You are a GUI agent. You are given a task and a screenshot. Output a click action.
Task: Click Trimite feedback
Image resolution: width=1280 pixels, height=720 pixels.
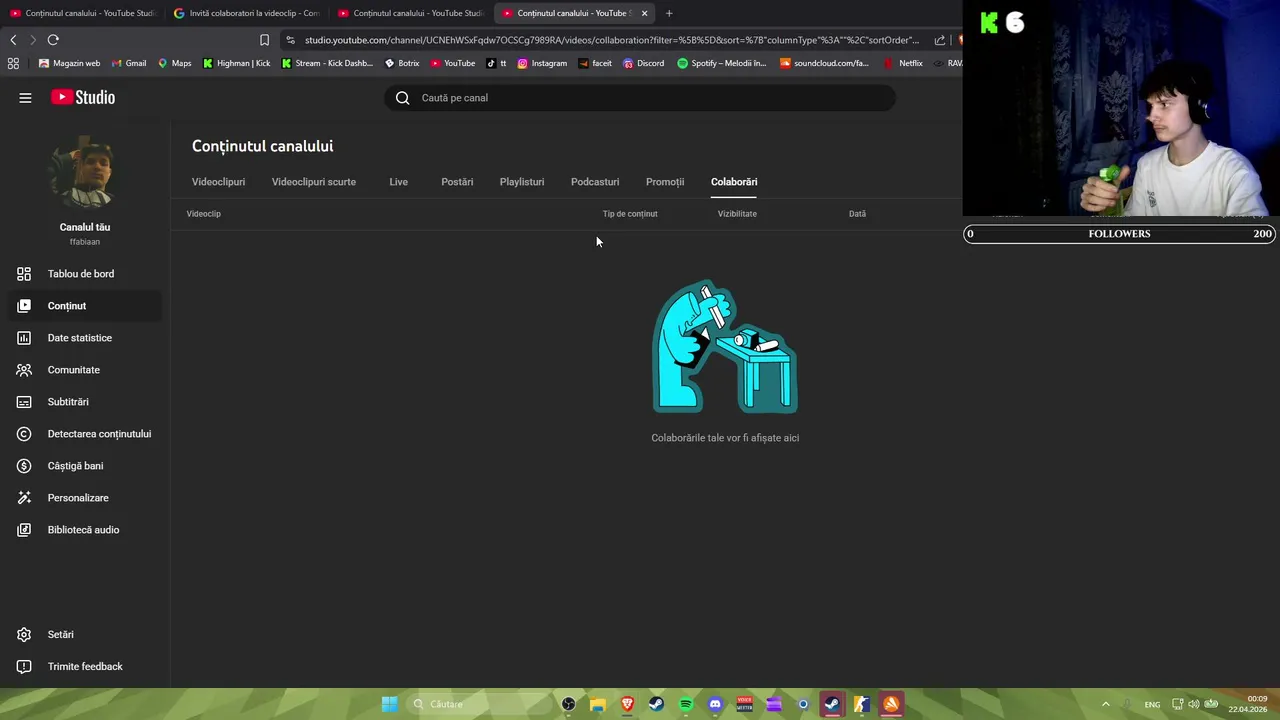coord(85,667)
